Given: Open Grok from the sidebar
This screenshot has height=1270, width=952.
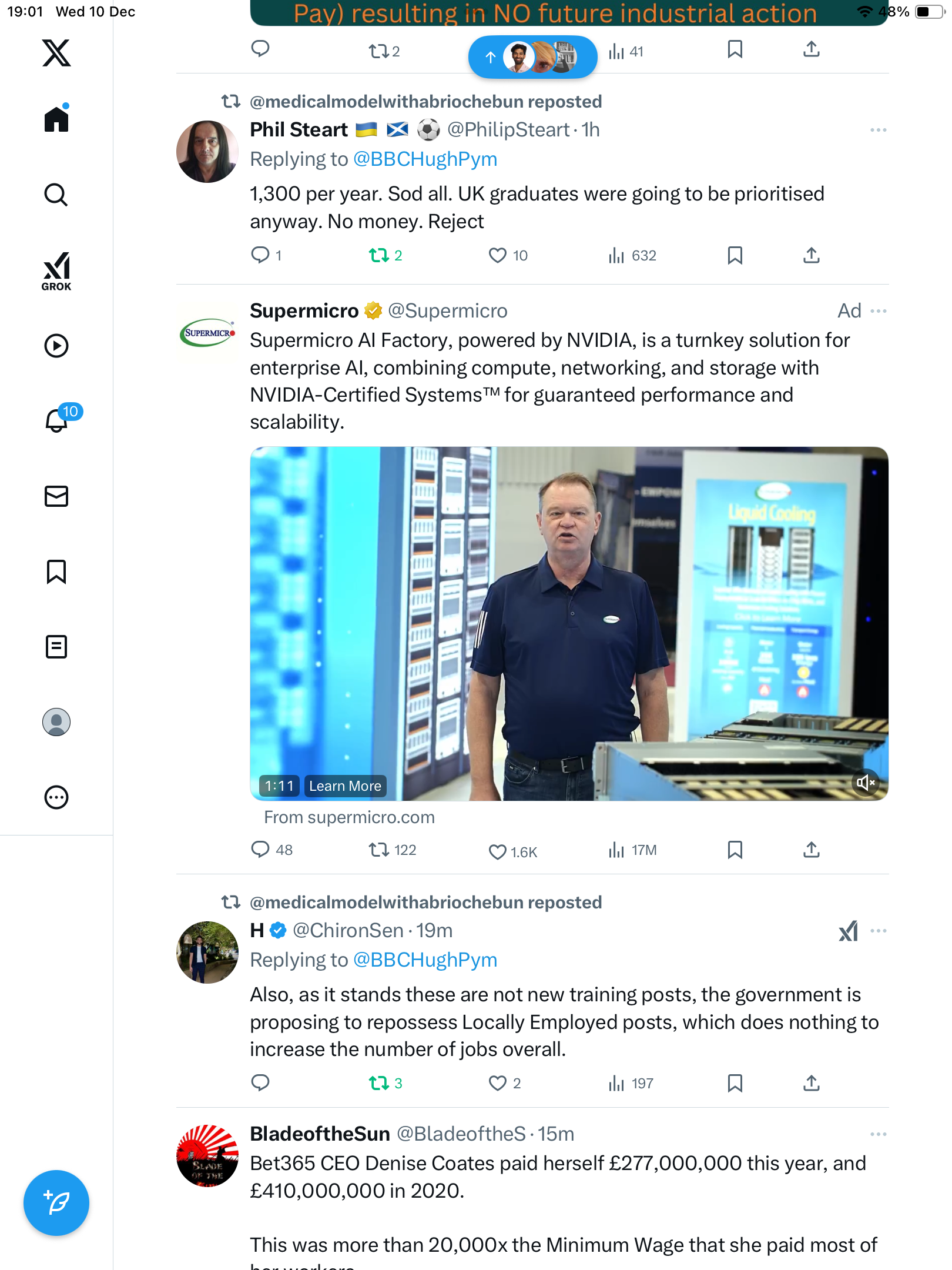Looking at the screenshot, I should 56,271.
